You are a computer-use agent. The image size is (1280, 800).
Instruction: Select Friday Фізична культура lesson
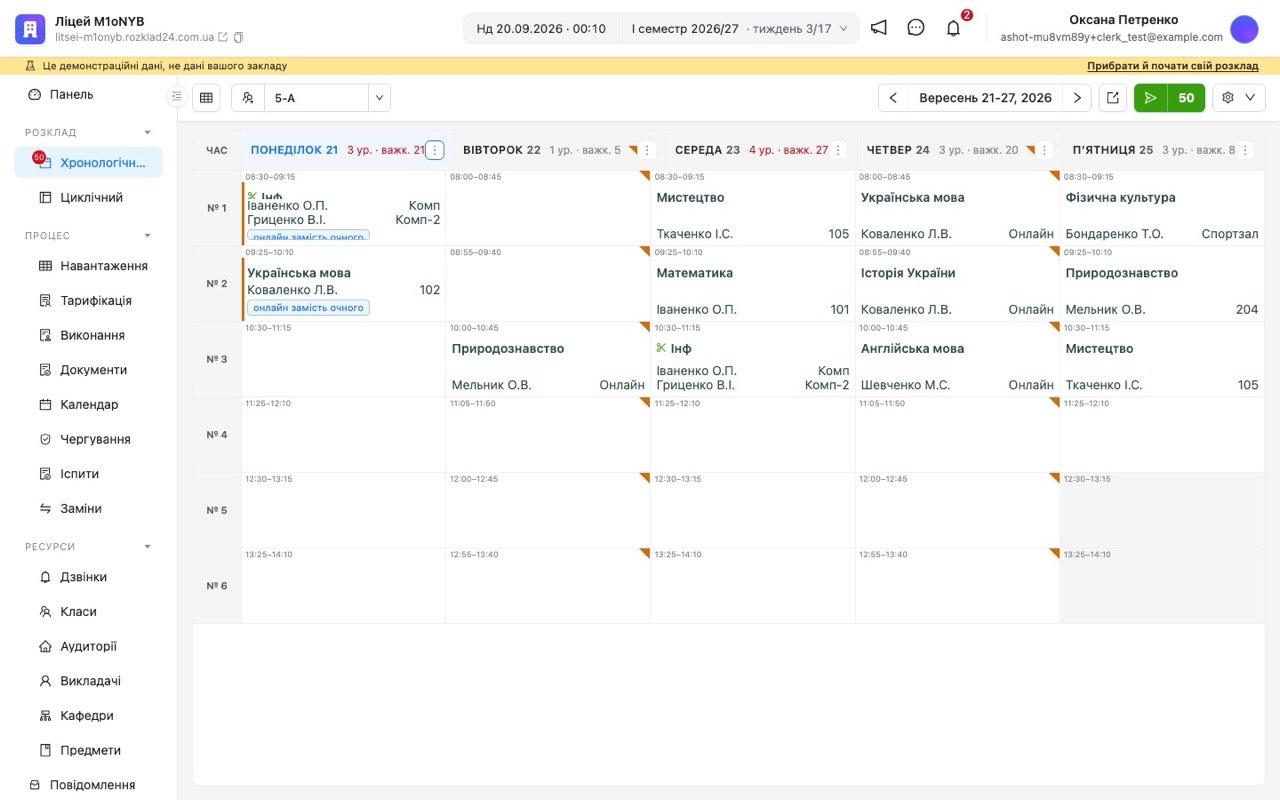pos(1162,208)
